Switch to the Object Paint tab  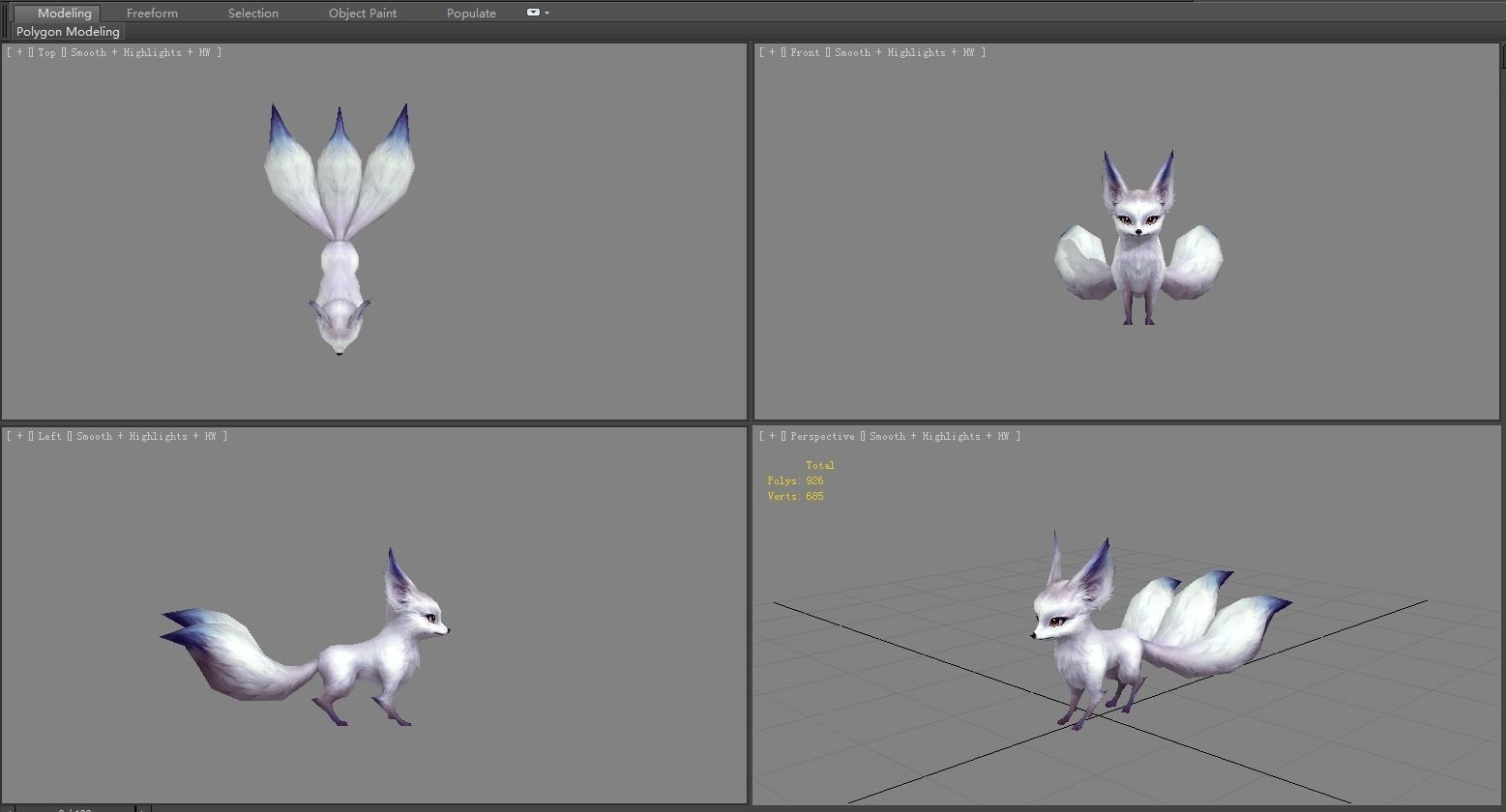click(363, 13)
